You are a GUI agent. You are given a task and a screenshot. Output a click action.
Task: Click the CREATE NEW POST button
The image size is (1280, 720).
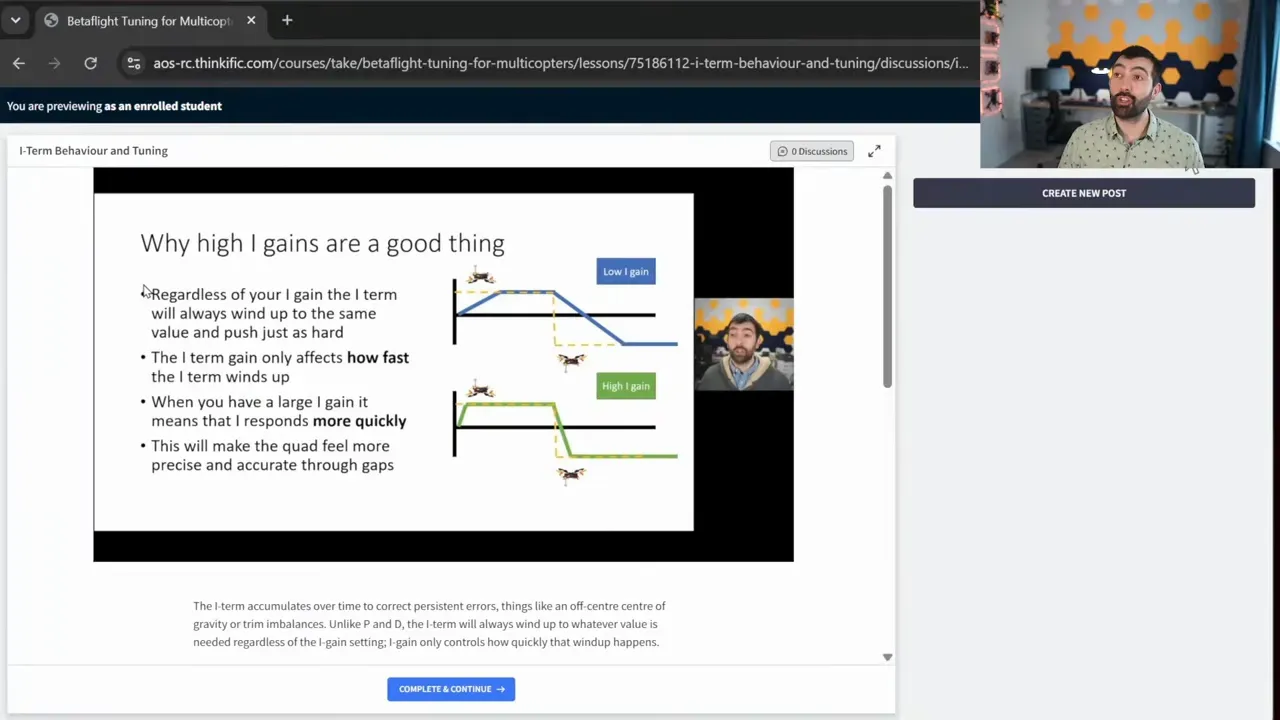tap(1083, 193)
